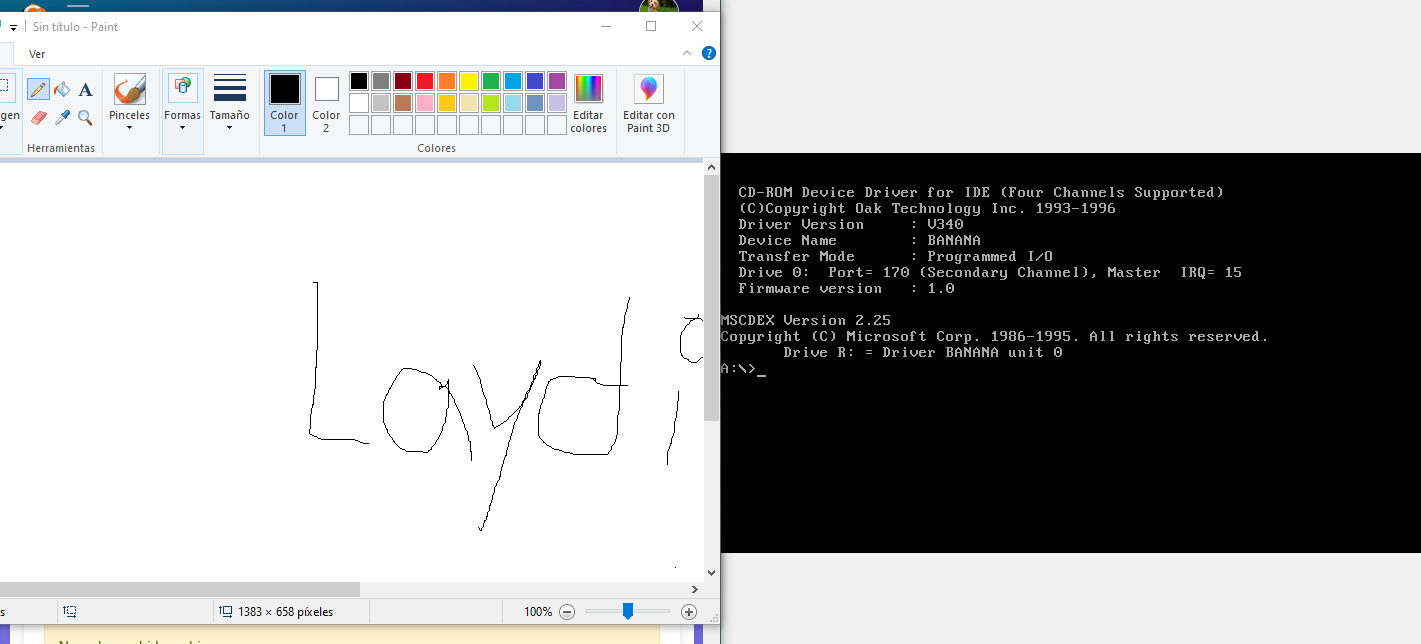Screen dimensions: 1421x644
Task: Pick the black color swatch
Action: click(358, 81)
